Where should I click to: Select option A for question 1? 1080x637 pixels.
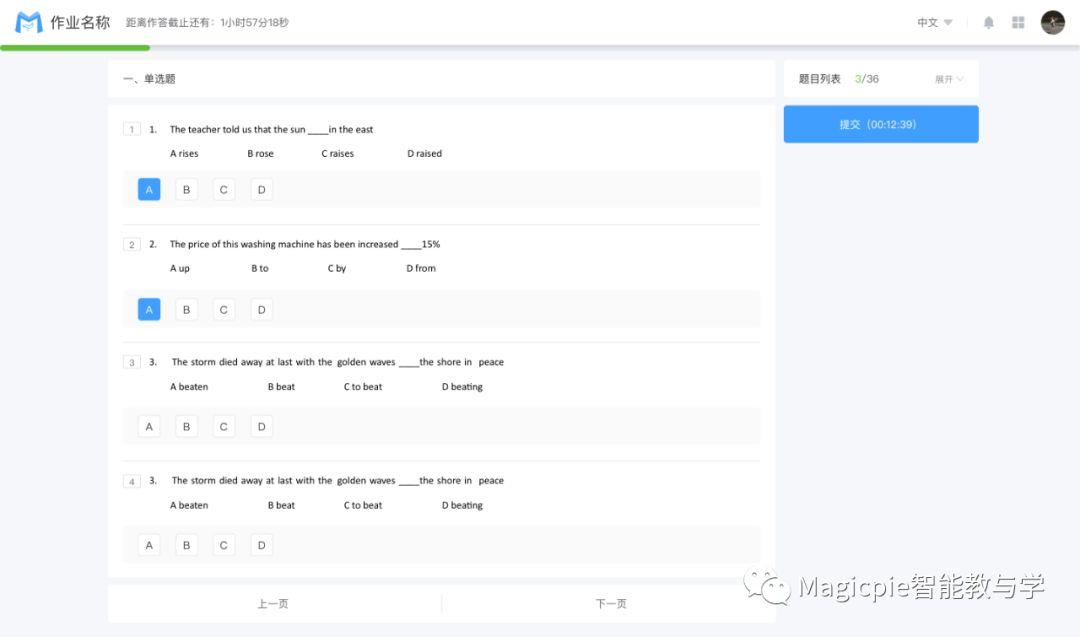[x=149, y=189]
